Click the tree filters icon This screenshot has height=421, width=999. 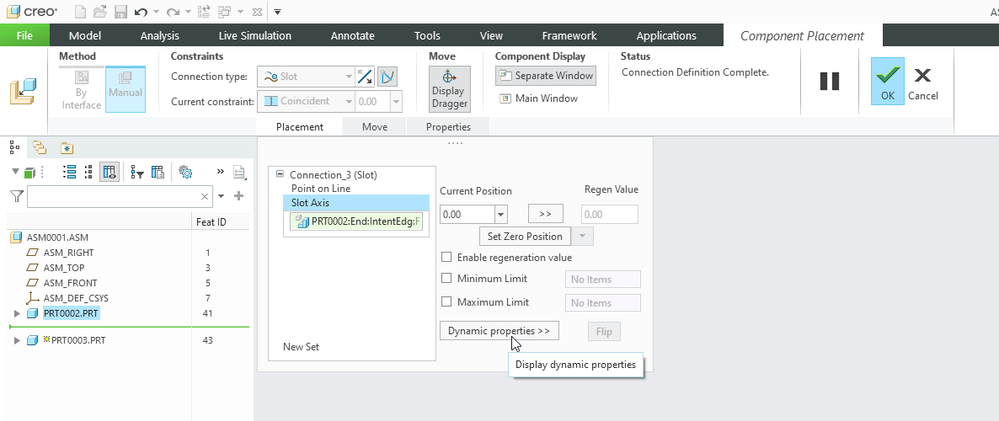coord(137,172)
